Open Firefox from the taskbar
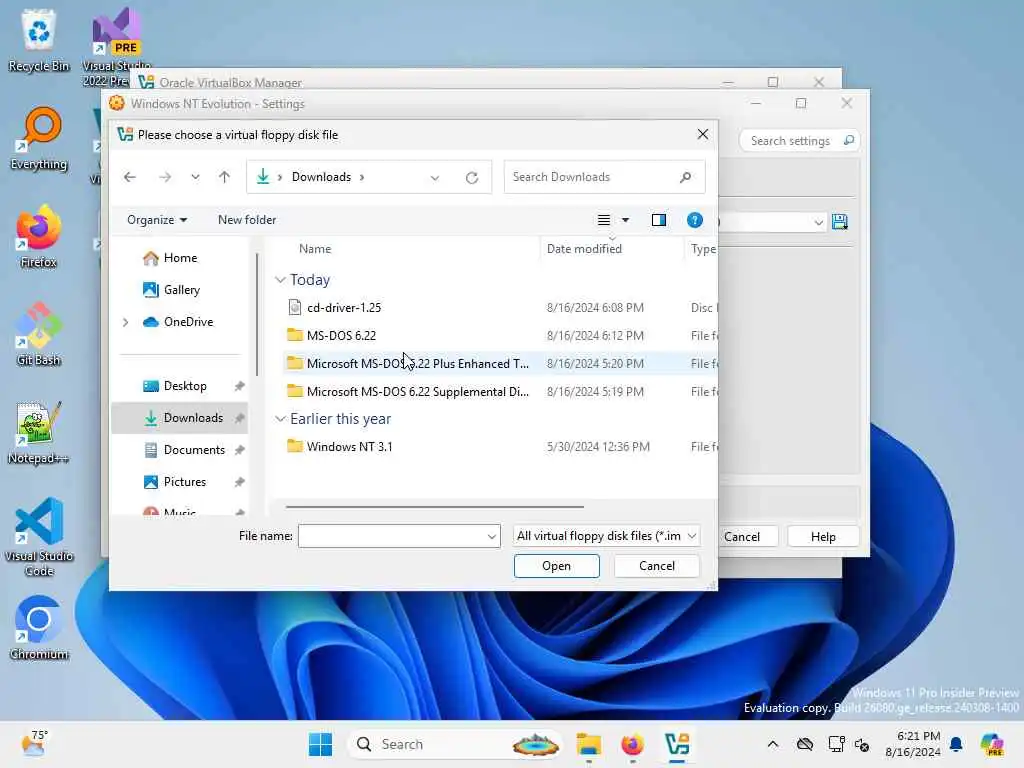 [632, 744]
